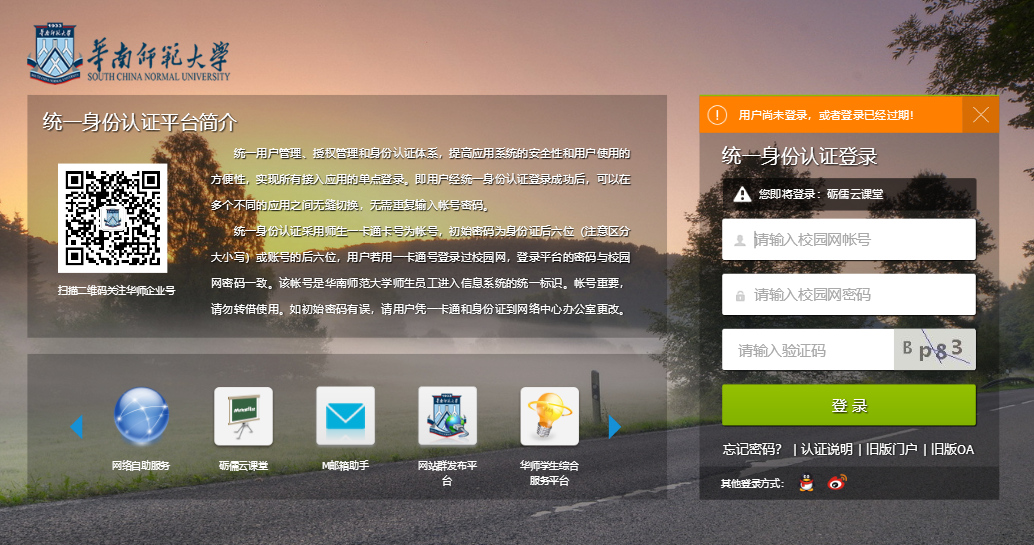Click the verification code input box
Image resolution: width=1034 pixels, height=545 pixels.
click(x=810, y=350)
